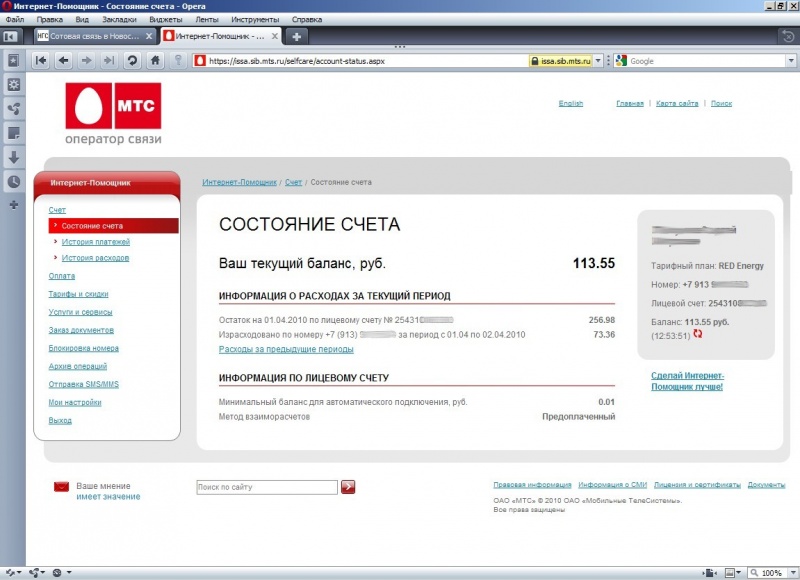Open the Bookmarks panel star icon in sidebar
The height and width of the screenshot is (580, 800).
point(13,60)
